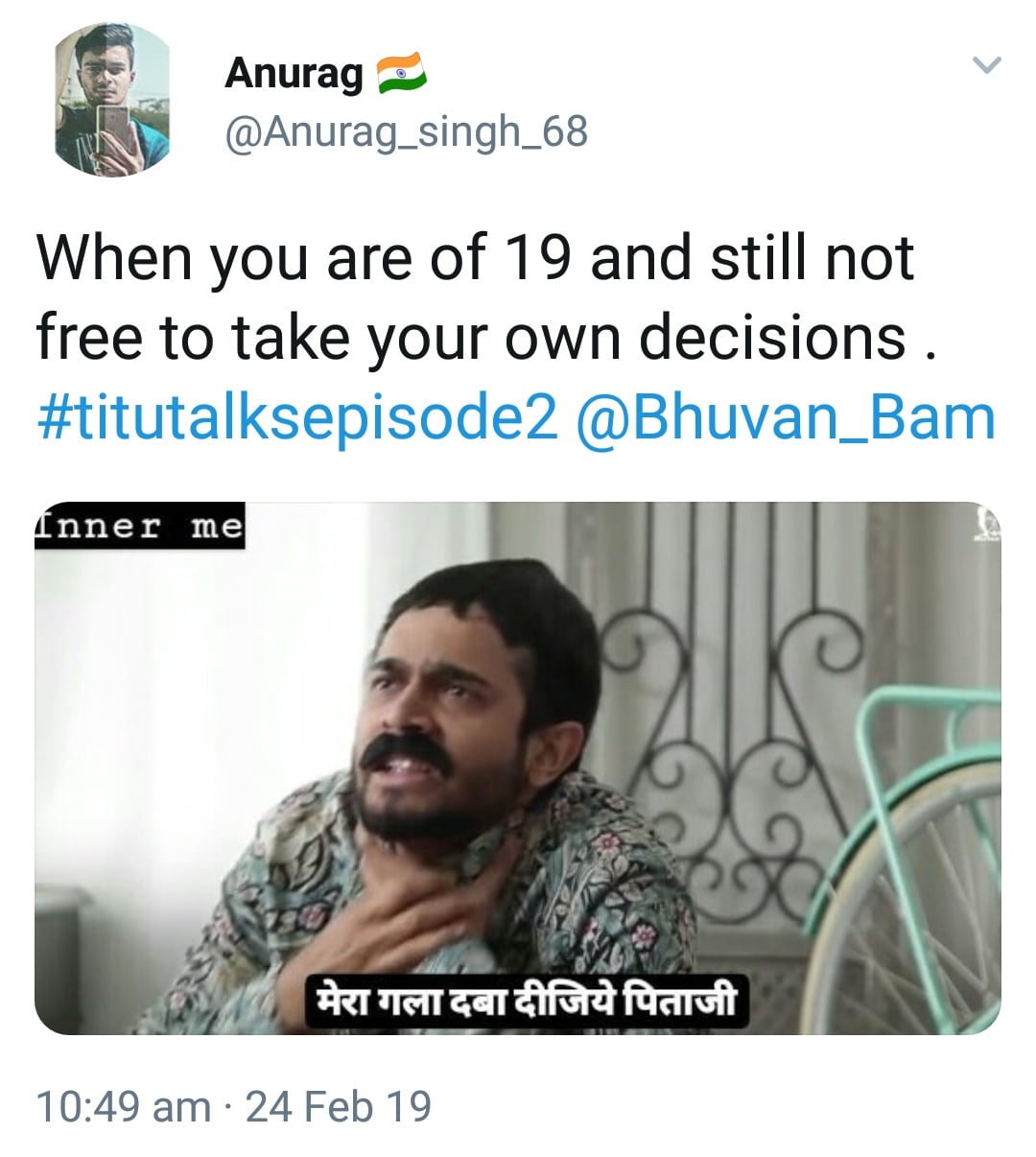View the attached meme image full size

(x=518, y=767)
